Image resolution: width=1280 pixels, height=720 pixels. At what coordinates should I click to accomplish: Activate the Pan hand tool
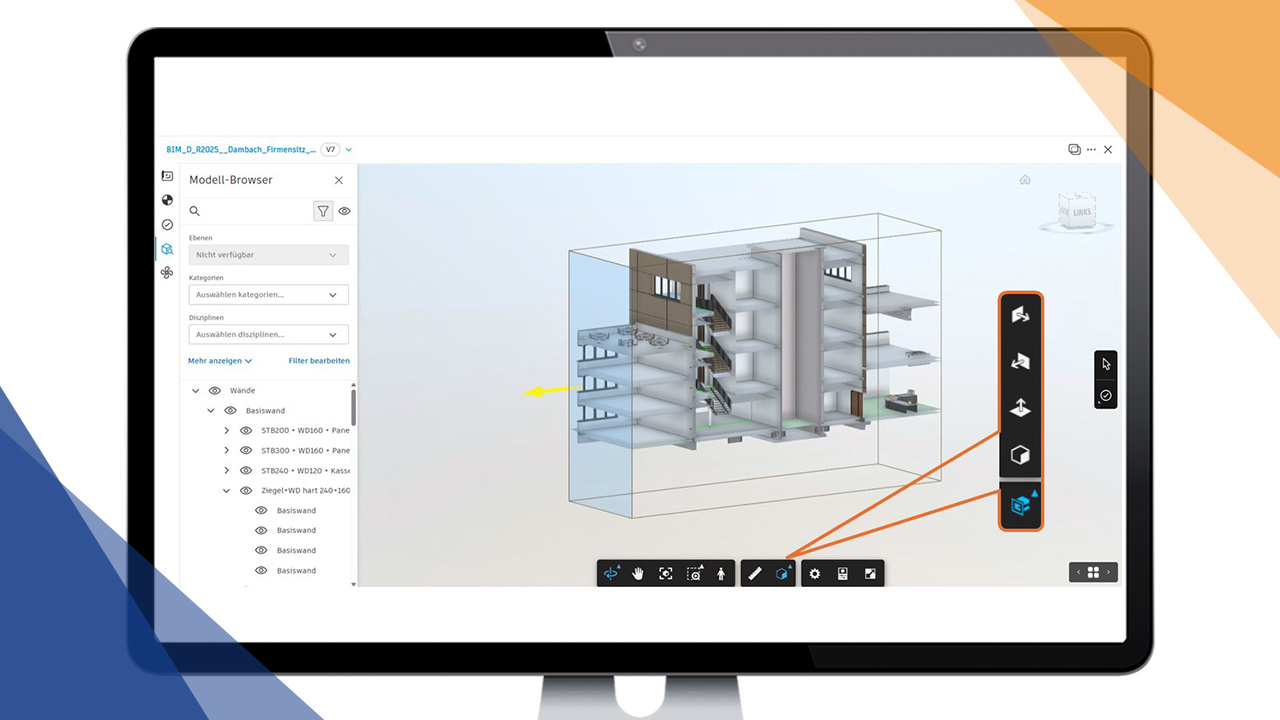click(x=638, y=573)
